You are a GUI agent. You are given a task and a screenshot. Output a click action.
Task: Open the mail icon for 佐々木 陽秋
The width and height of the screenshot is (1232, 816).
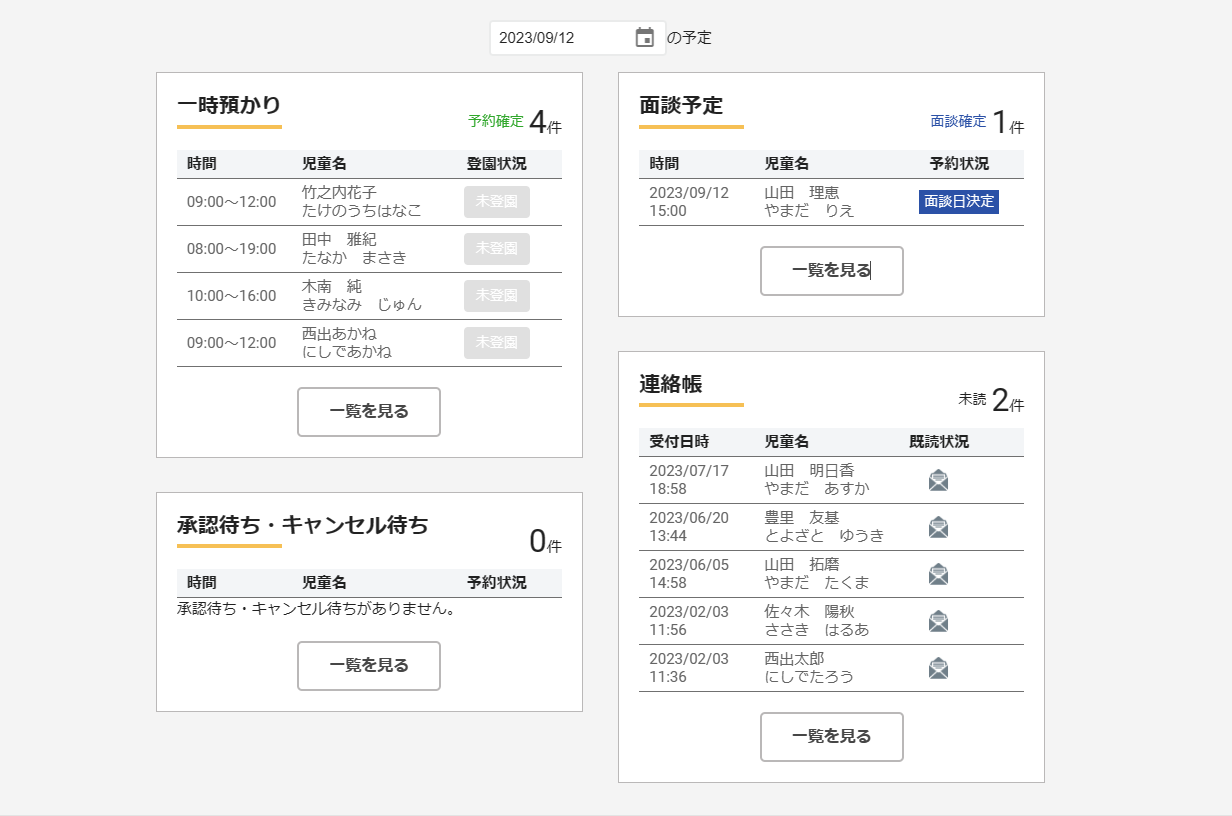tap(938, 621)
